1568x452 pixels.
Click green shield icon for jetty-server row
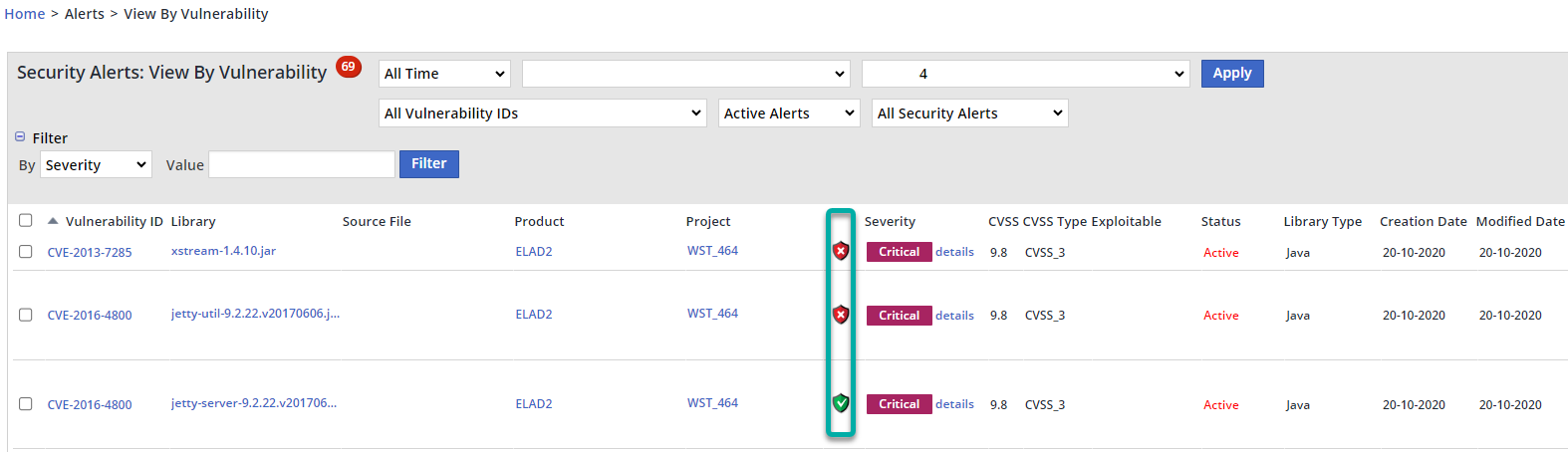(x=841, y=403)
